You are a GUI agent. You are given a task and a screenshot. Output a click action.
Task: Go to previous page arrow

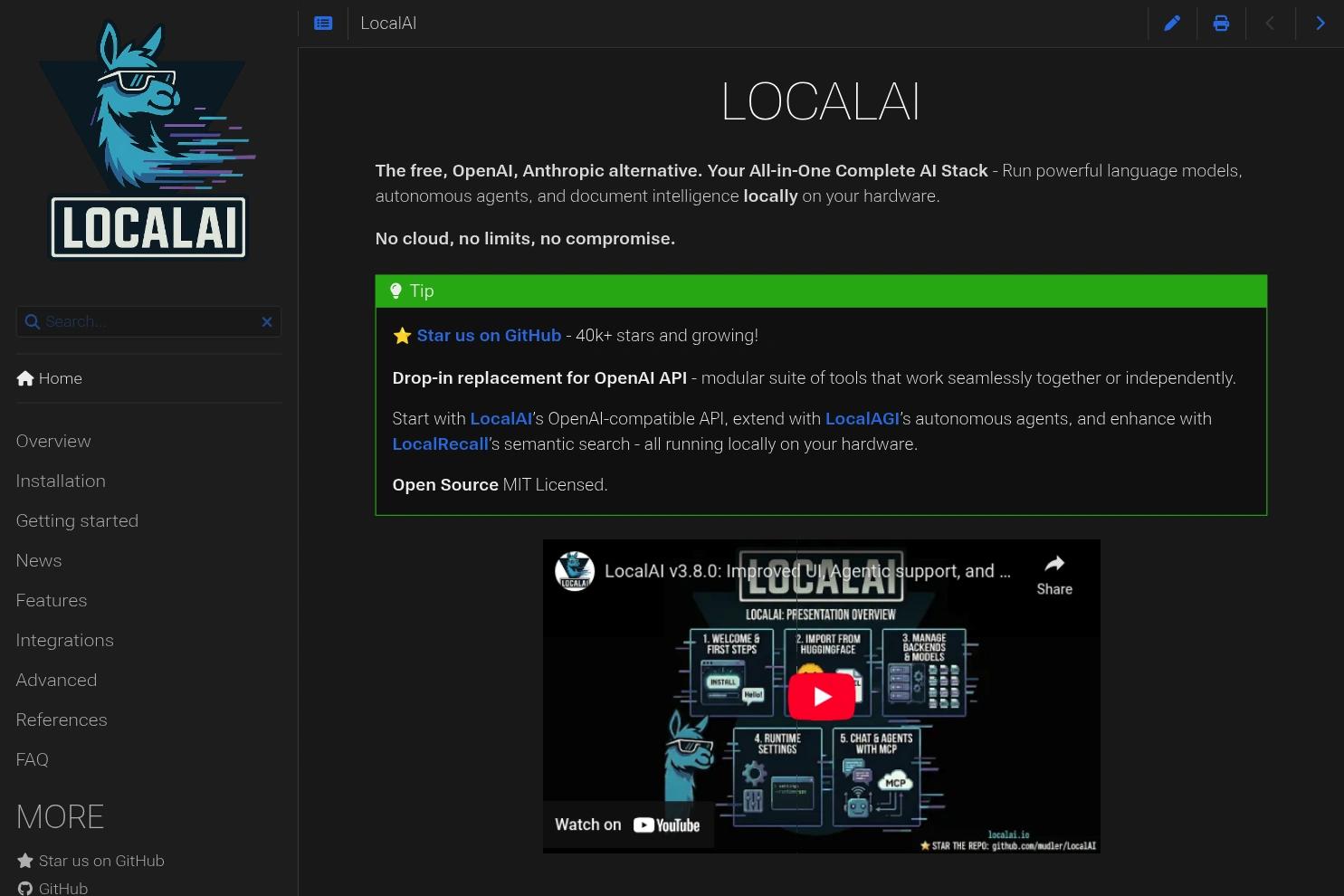(1270, 24)
